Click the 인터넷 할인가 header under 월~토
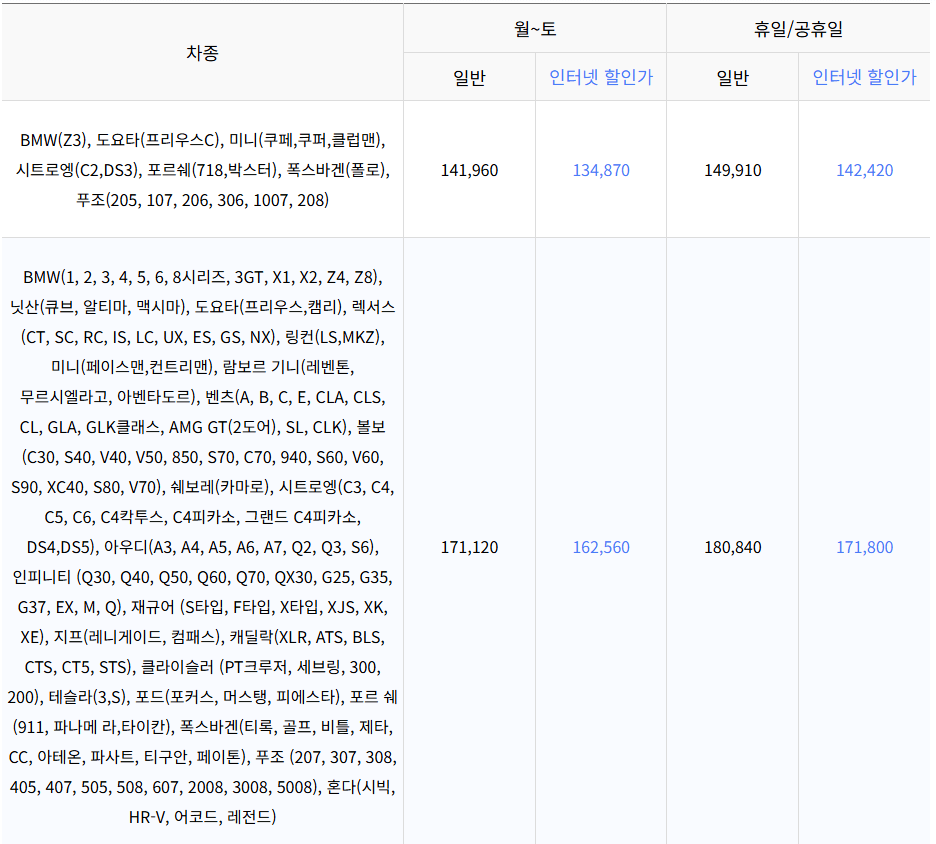This screenshot has width=936, height=844. click(x=600, y=76)
